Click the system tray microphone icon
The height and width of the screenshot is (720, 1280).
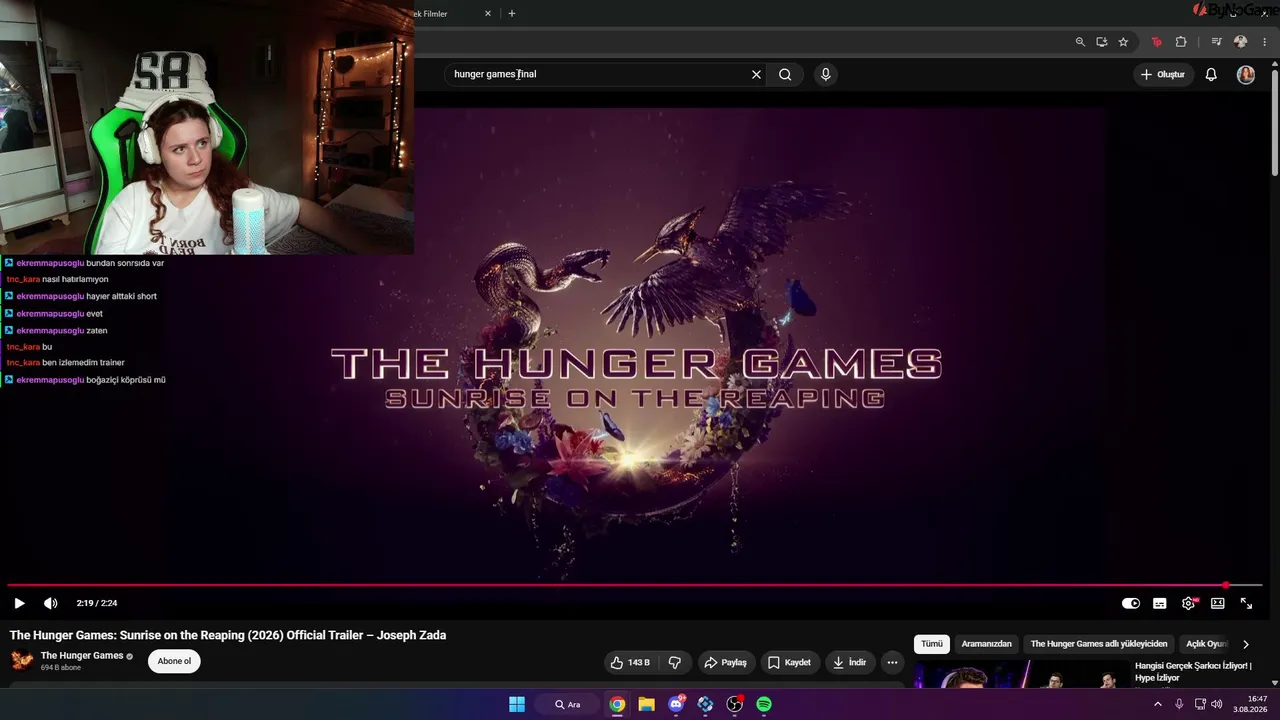pos(1179,704)
